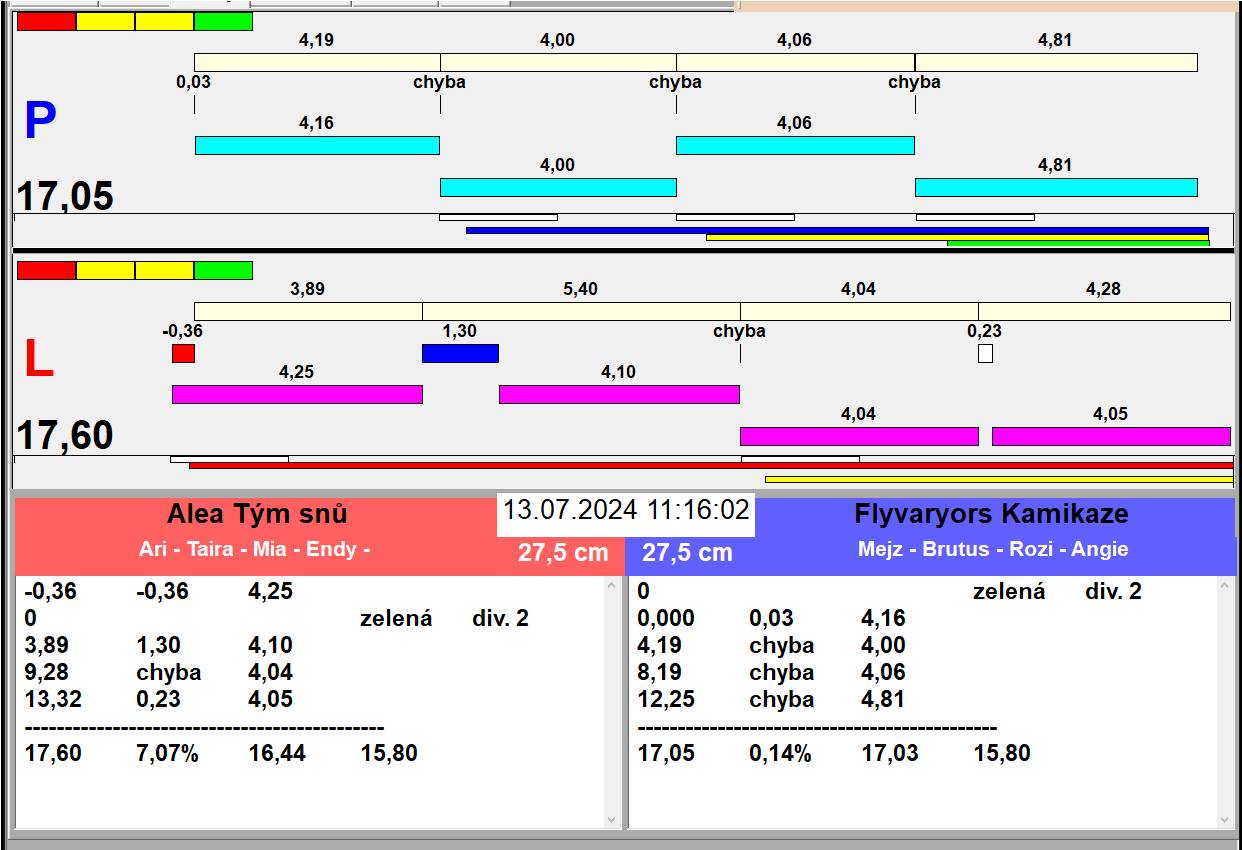The image size is (1242, 850).
Task: Click the date and time field 13.07.2024
Action: 625,511
